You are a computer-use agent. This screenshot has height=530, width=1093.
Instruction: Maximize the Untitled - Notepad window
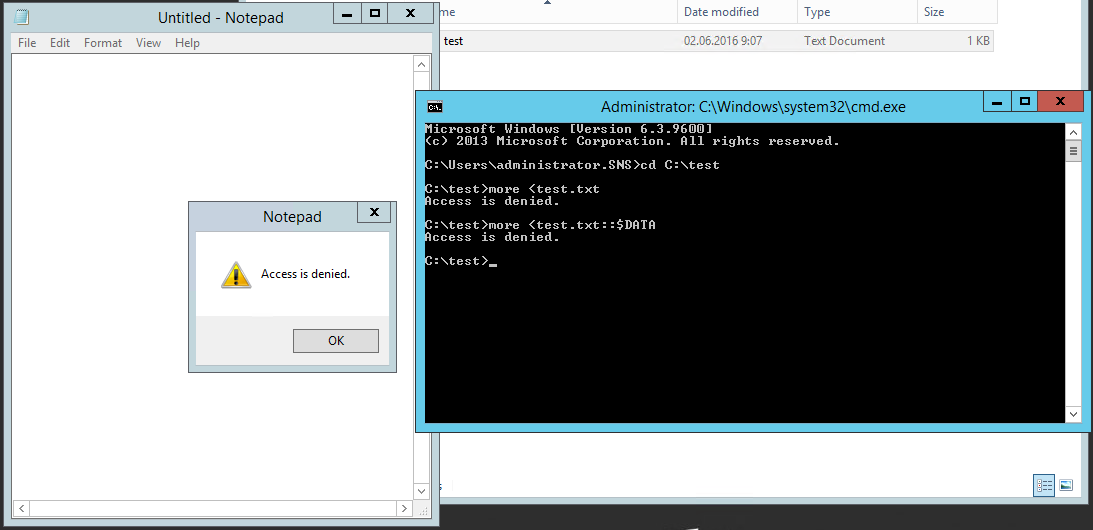(x=375, y=13)
